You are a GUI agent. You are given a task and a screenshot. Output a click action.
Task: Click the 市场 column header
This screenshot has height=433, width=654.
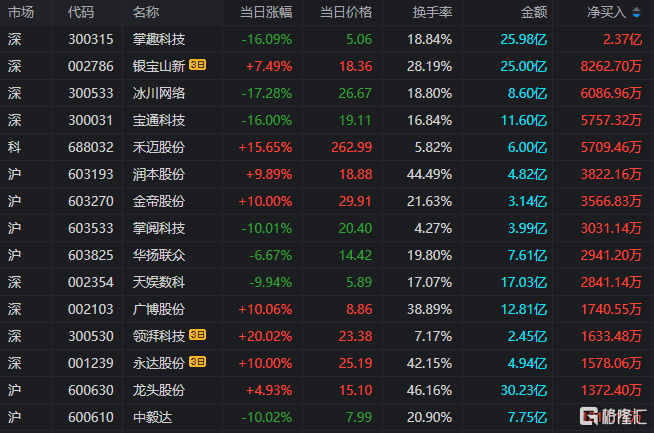pos(21,13)
